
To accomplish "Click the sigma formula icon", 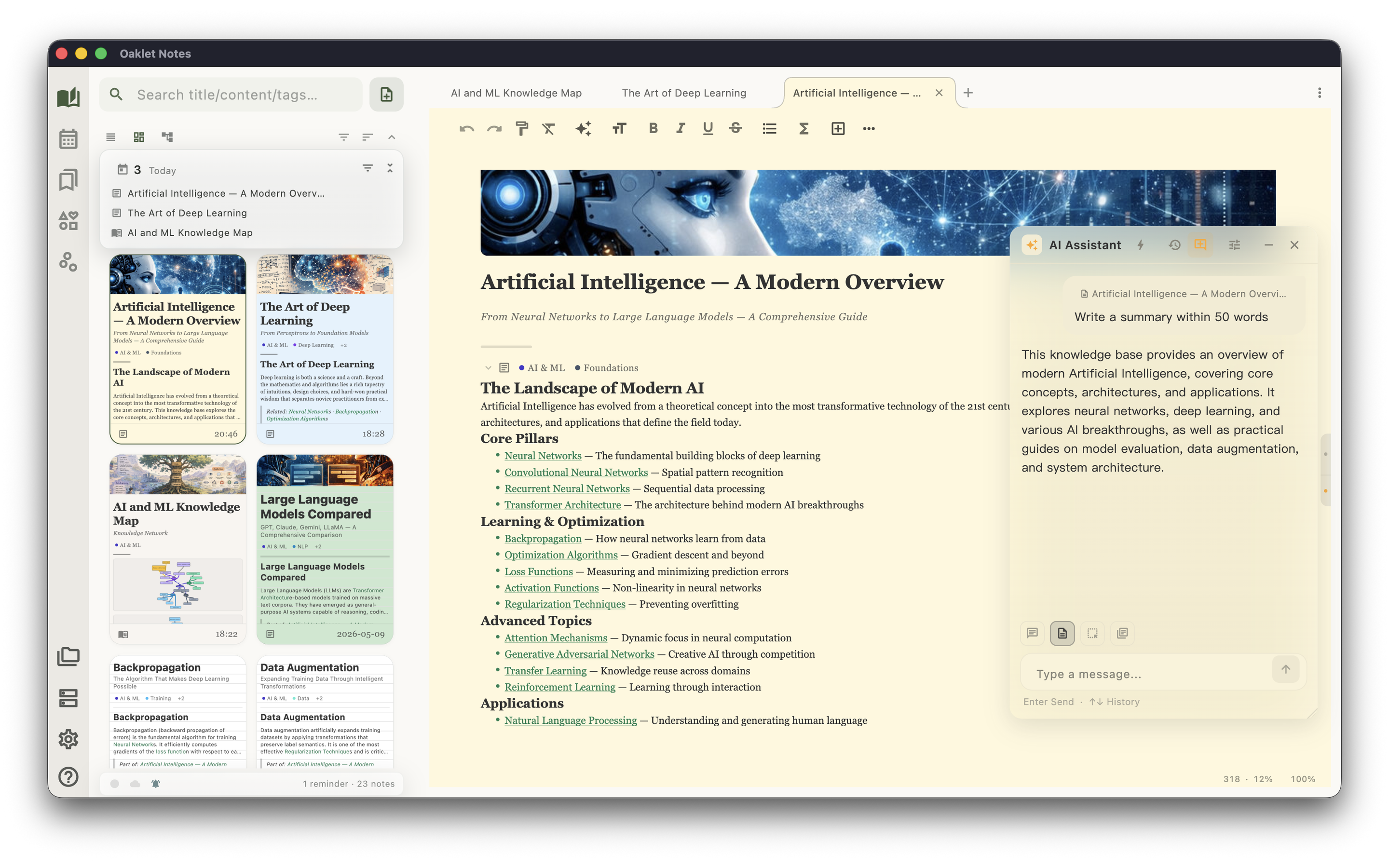I will pyautogui.click(x=803, y=129).
